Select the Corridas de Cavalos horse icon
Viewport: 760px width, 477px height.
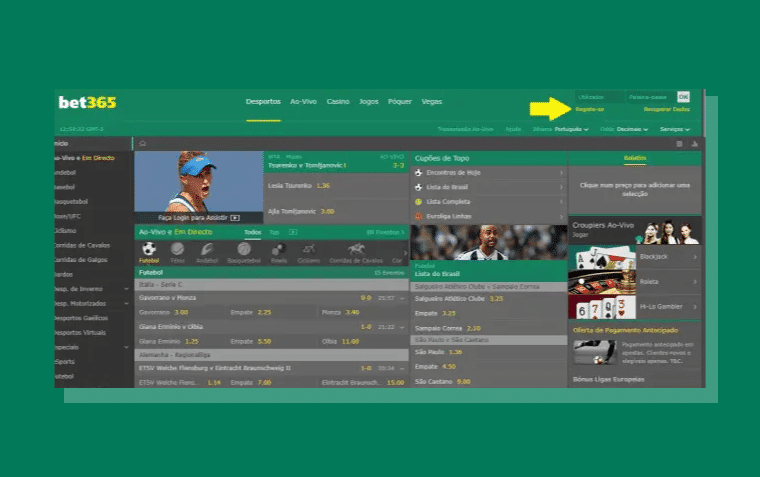(356, 249)
